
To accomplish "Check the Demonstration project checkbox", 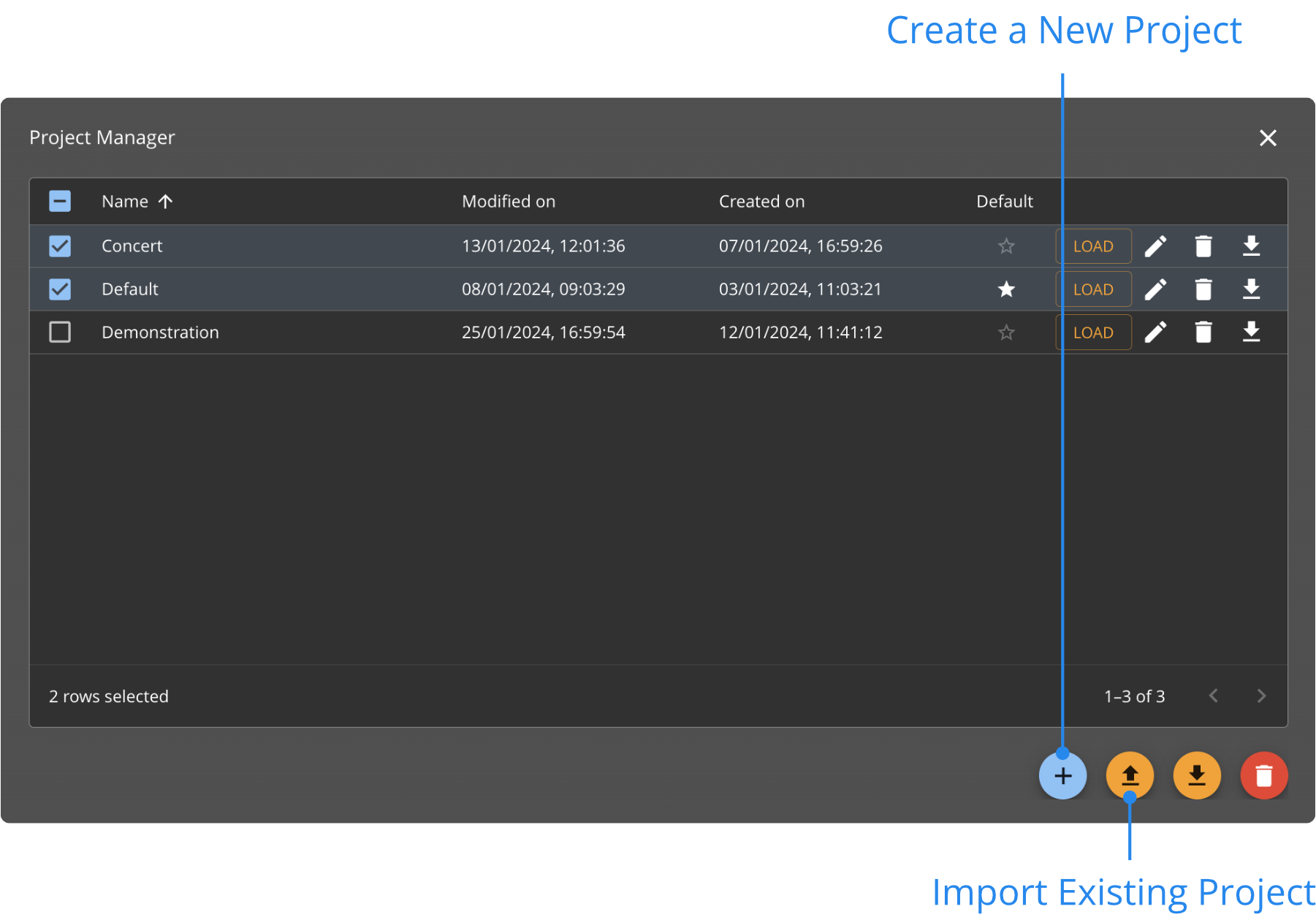I will (60, 332).
